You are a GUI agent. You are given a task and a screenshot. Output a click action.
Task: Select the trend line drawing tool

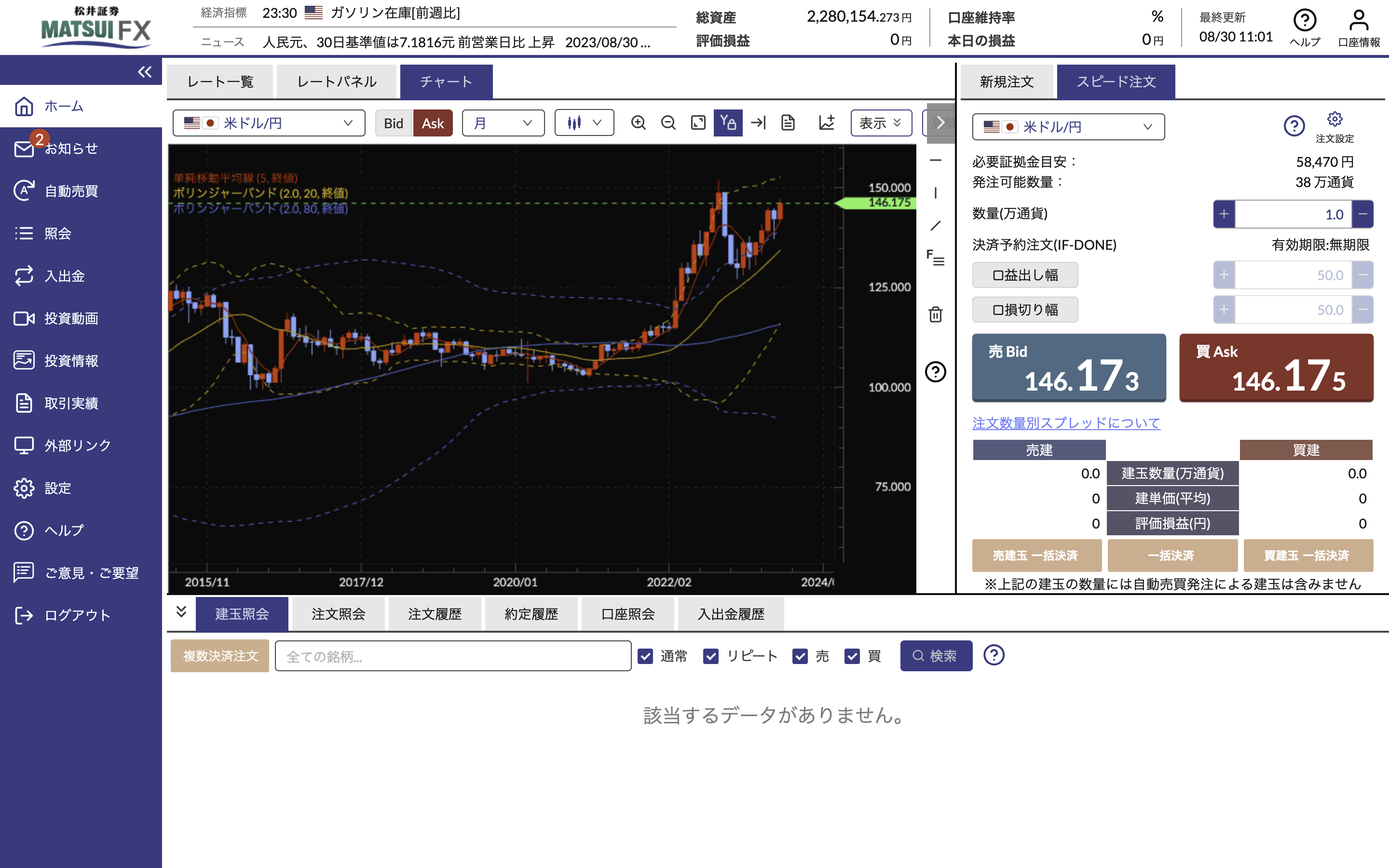coord(936,226)
